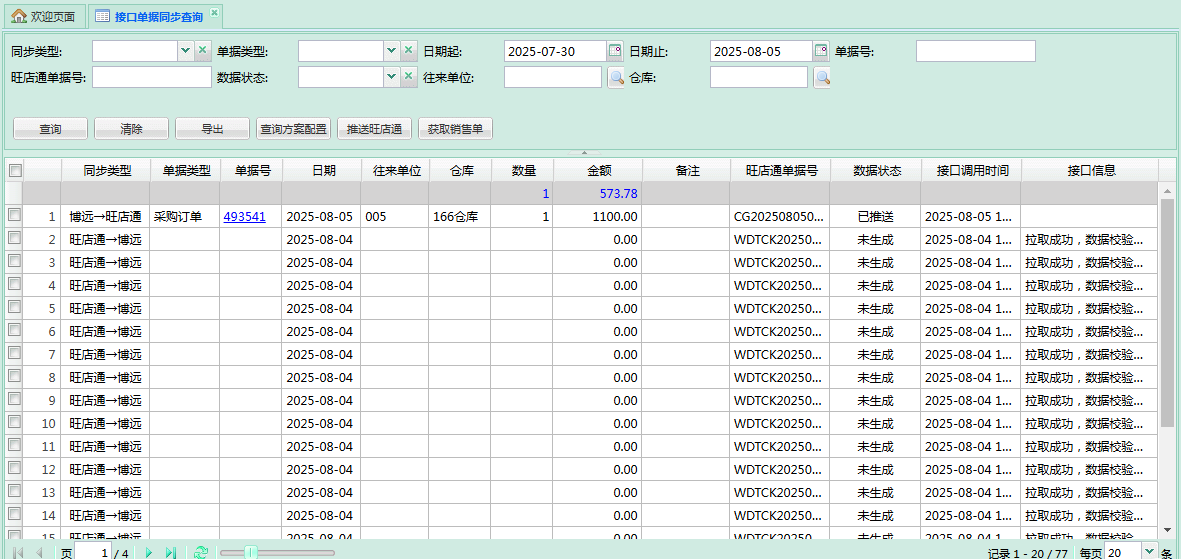Switch to the 欢迎页面 tab
Image resolution: width=1181 pixels, height=559 pixels.
click(43, 17)
